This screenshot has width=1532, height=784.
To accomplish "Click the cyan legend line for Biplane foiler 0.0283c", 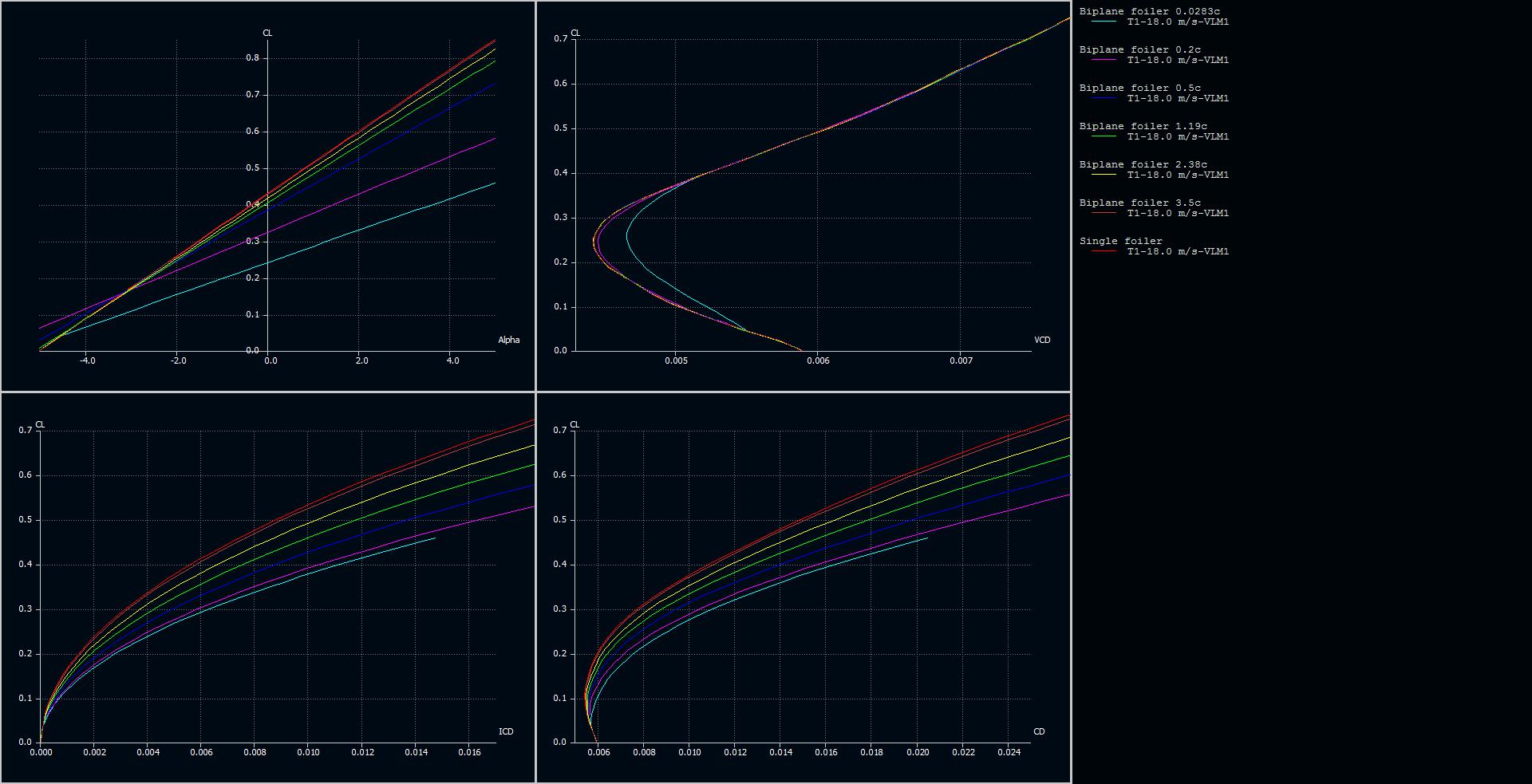I will pyautogui.click(x=1104, y=22).
